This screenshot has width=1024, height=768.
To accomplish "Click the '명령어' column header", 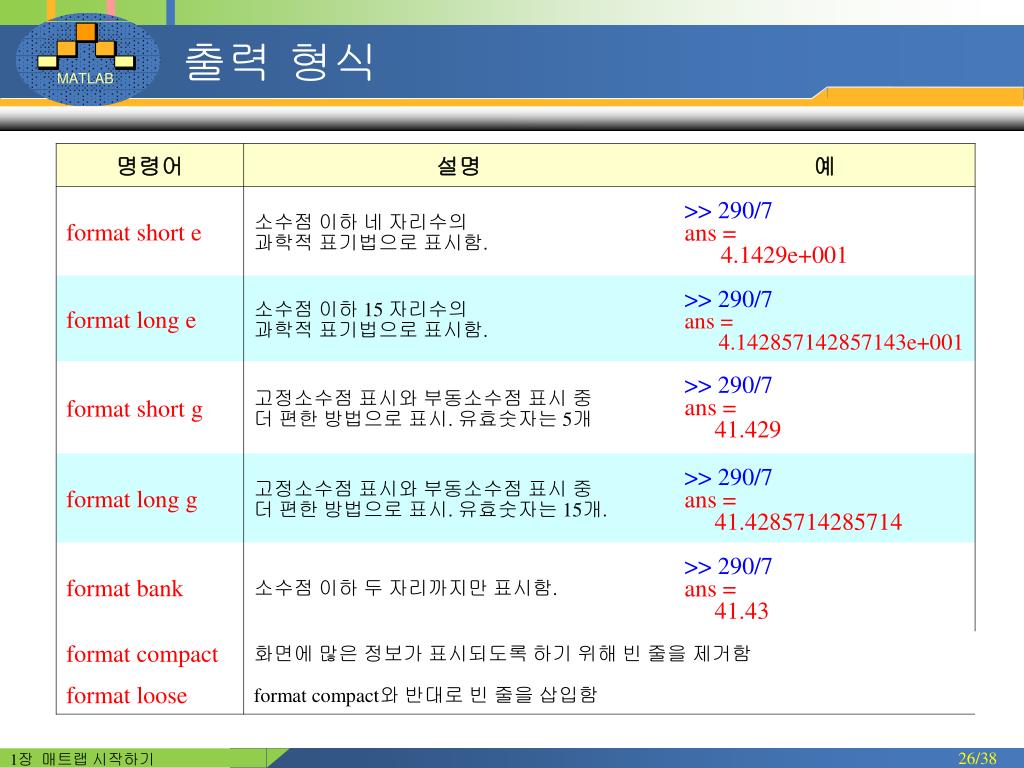I will (150, 166).
